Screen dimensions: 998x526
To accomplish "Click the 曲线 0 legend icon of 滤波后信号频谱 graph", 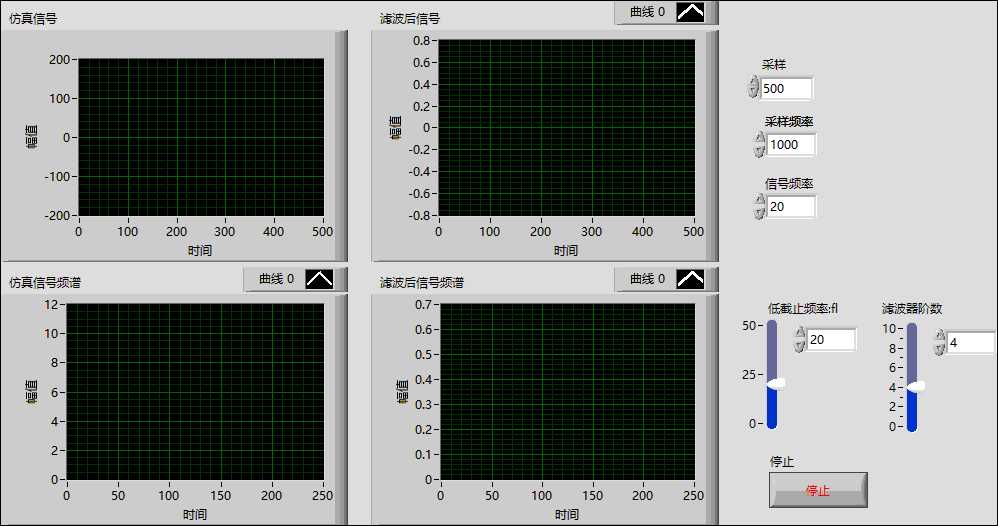I will pos(690,279).
